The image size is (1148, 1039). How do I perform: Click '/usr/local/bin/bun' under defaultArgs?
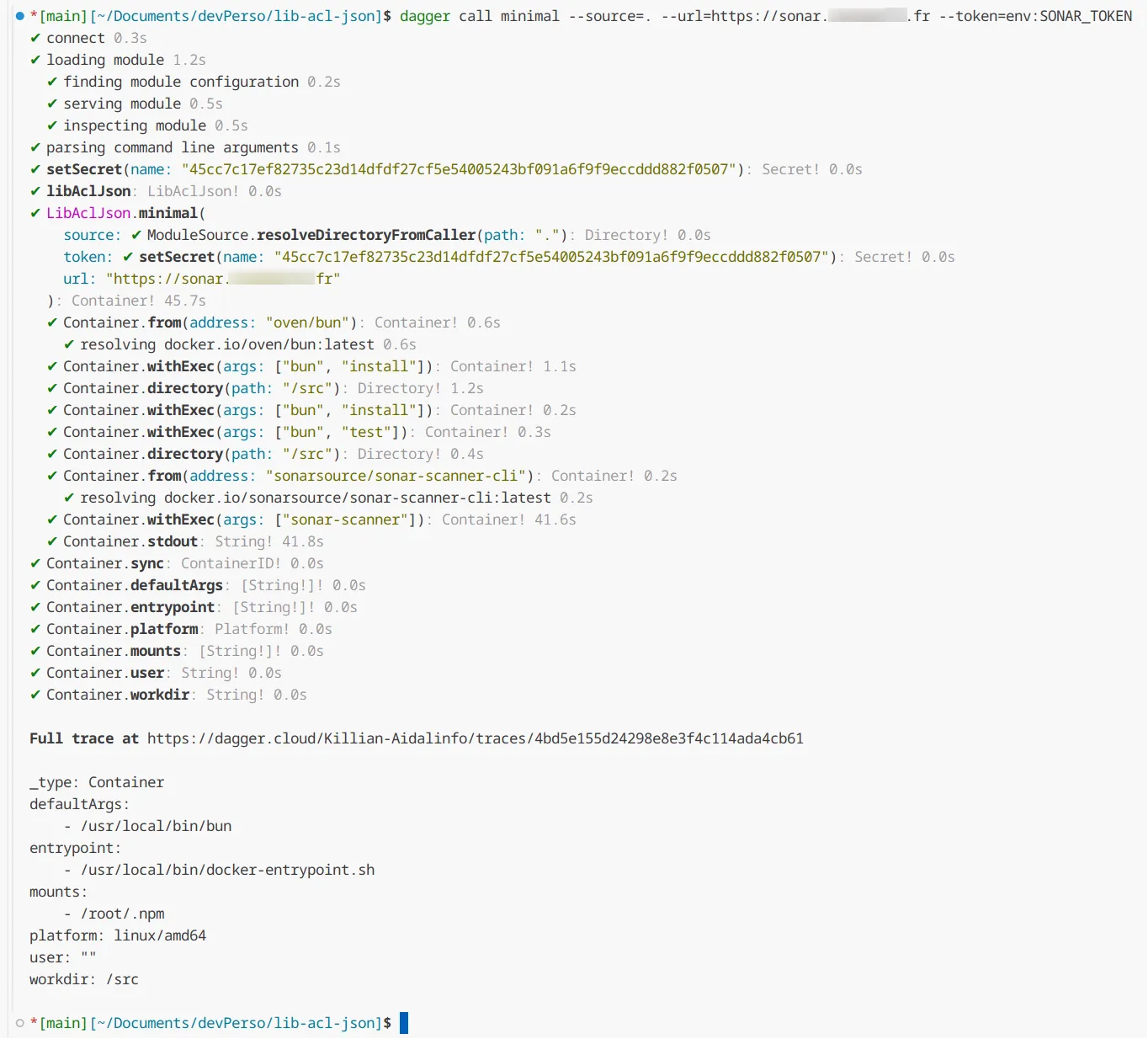pyautogui.click(x=156, y=826)
